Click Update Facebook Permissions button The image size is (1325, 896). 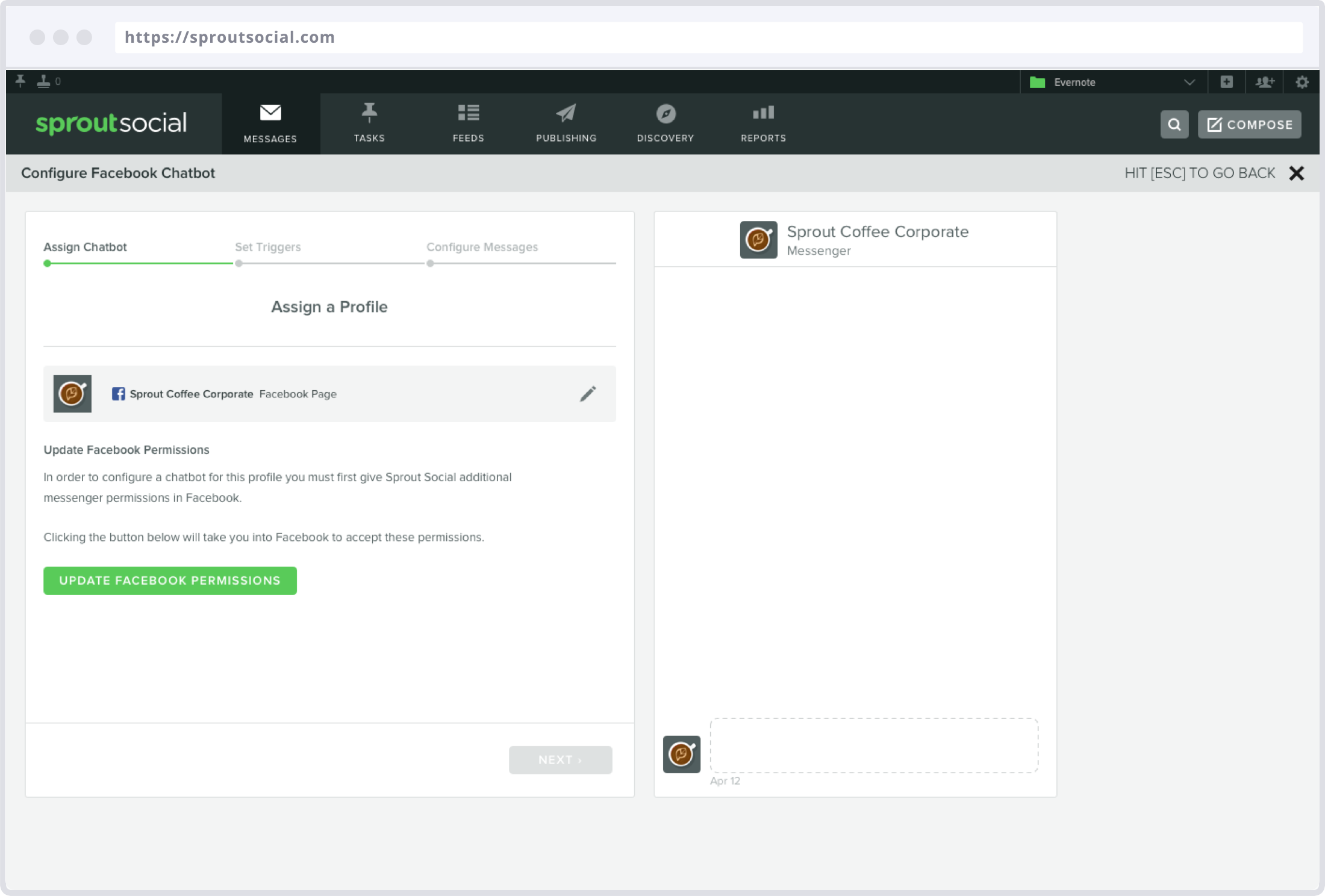point(170,580)
